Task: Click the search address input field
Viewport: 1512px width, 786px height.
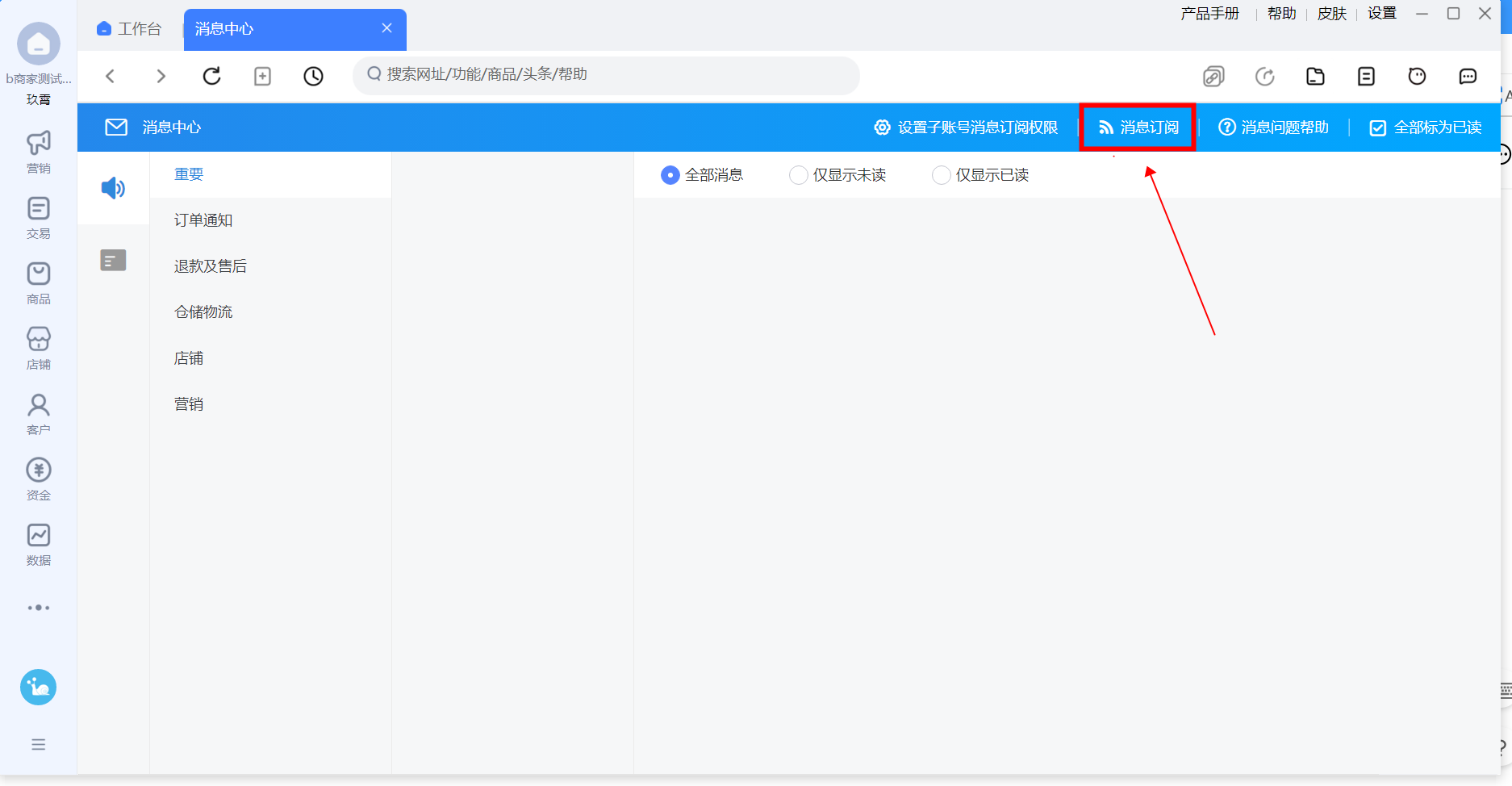Action: pyautogui.click(x=606, y=75)
